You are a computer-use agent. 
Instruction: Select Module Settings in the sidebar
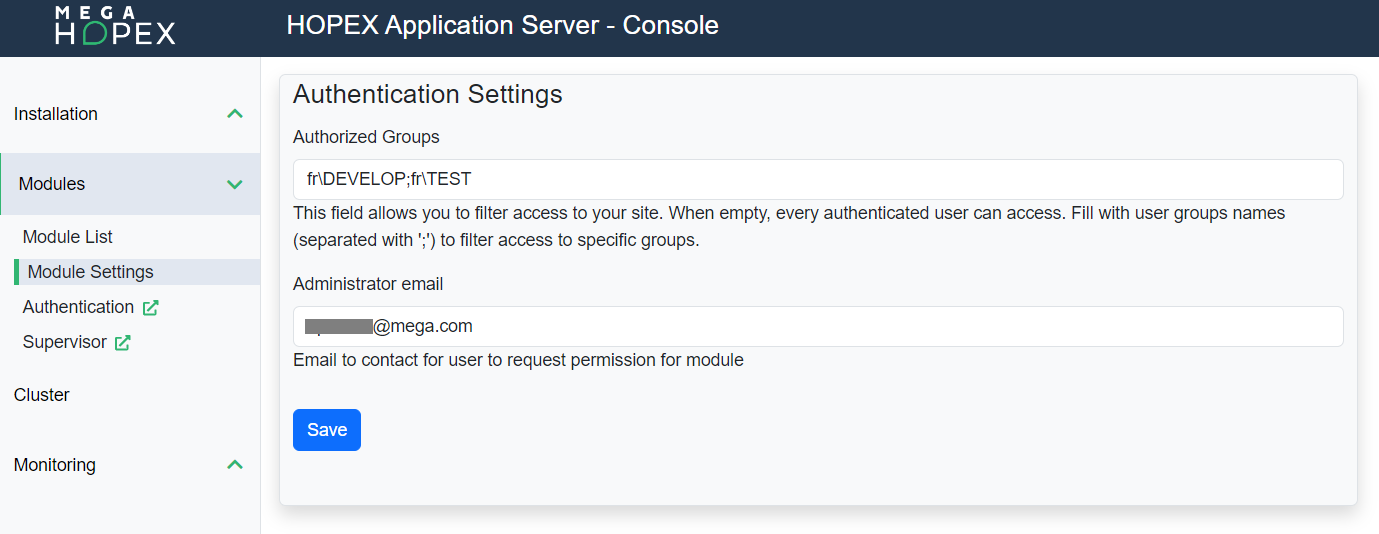(91, 272)
